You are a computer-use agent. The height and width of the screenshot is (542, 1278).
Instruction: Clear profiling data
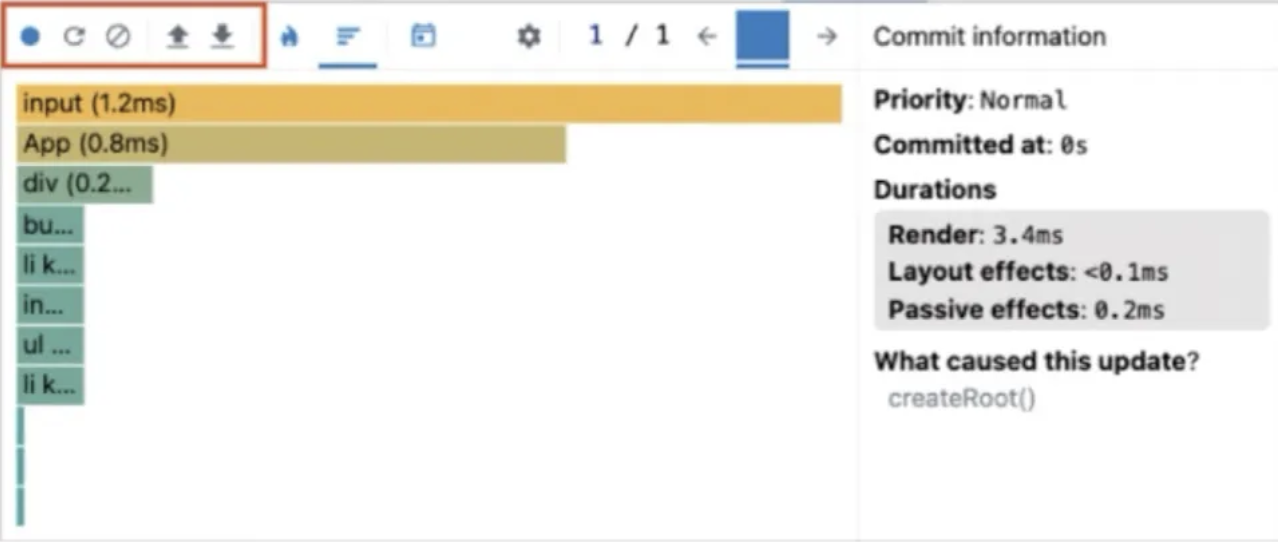(x=118, y=37)
